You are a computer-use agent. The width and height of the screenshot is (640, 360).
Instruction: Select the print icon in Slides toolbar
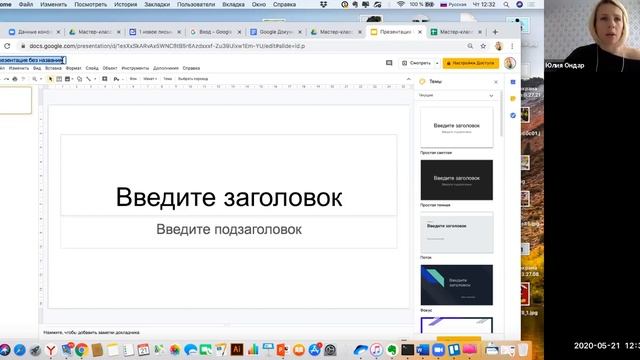click(15, 79)
